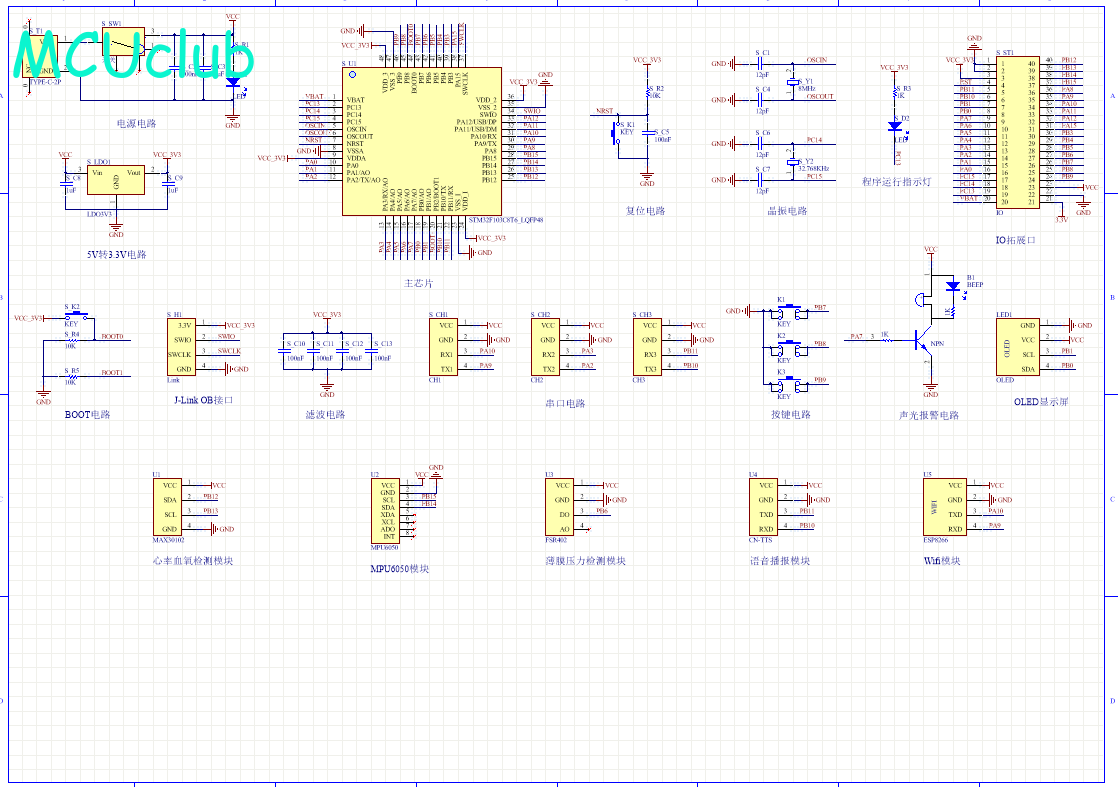Click the BOOT KEY switch S_K2
The image size is (1118, 787).
tap(76, 315)
